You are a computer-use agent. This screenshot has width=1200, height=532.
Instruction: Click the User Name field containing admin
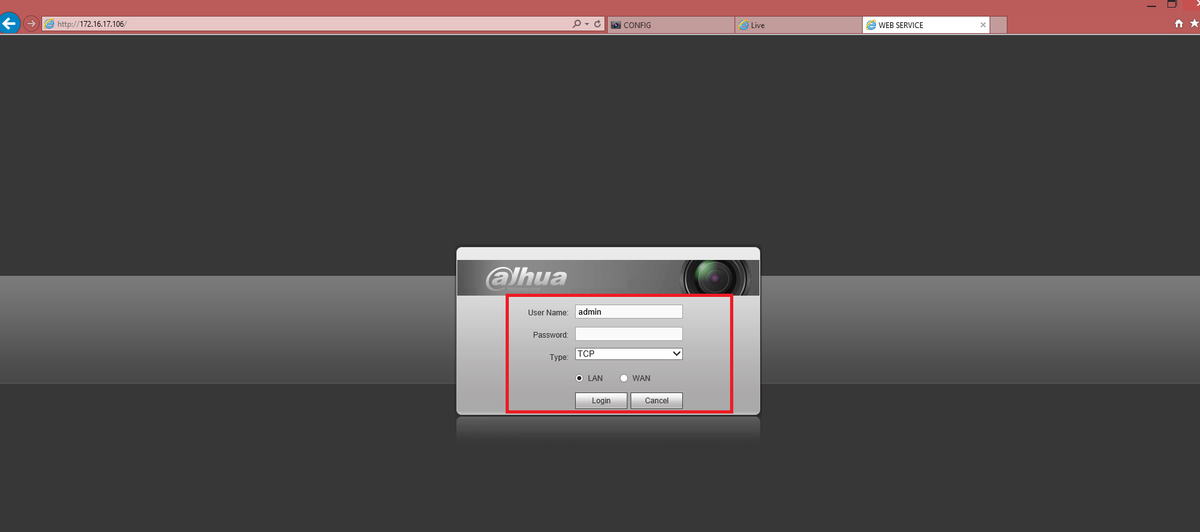(629, 311)
